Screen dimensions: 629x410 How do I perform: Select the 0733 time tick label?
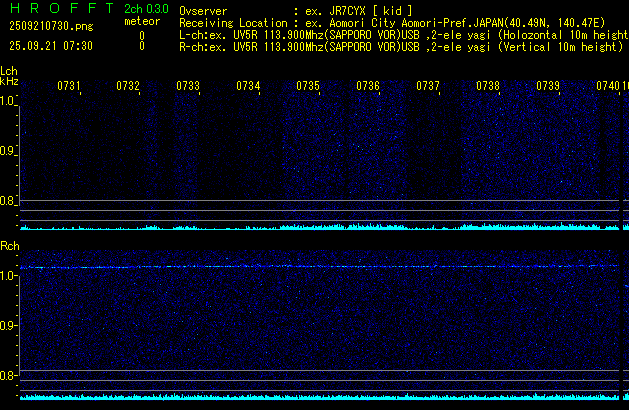(188, 87)
